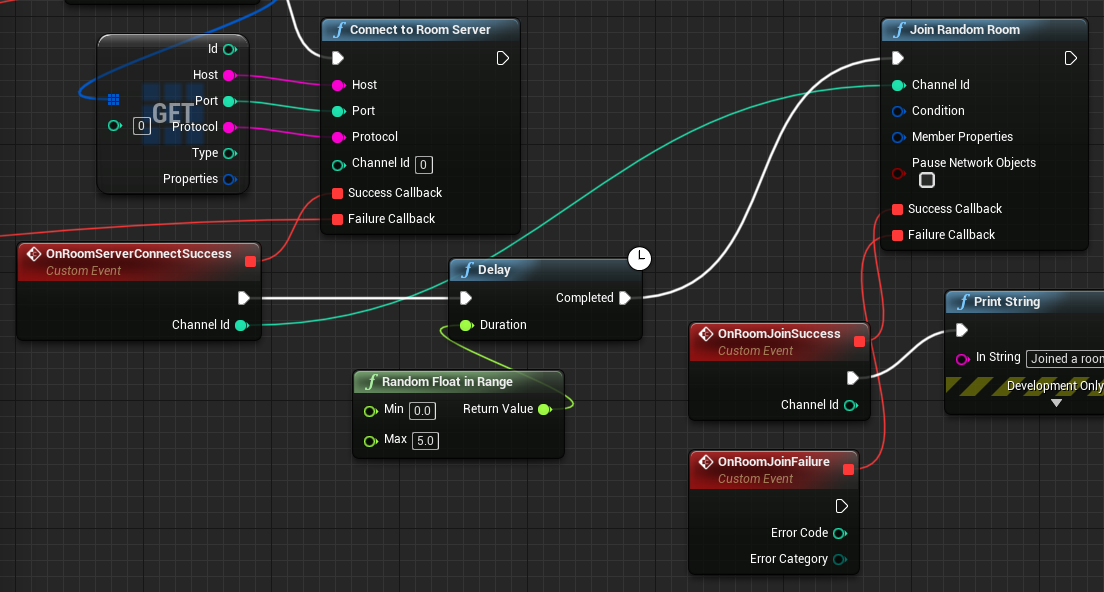Click Failure Callback pin on Connect to Room Server

(337, 219)
